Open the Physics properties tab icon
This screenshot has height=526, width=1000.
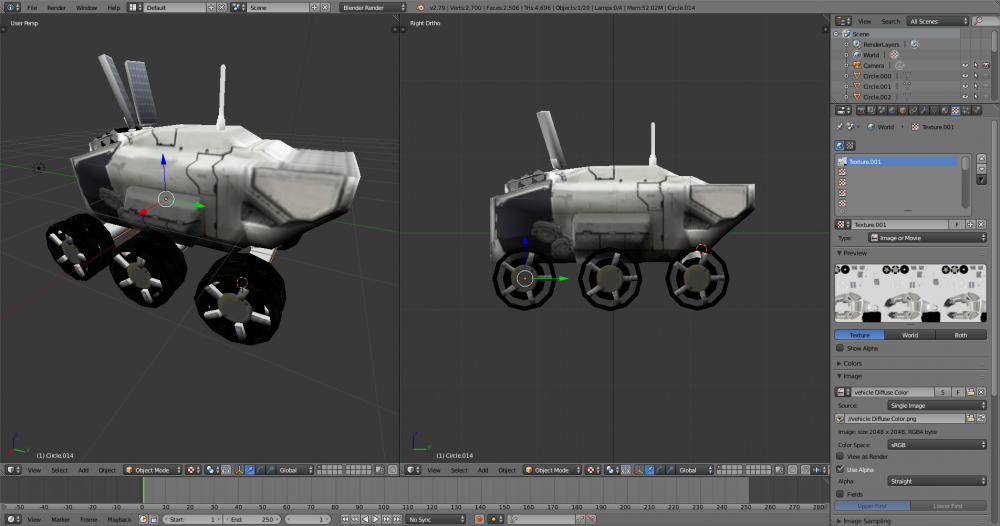pos(976,110)
